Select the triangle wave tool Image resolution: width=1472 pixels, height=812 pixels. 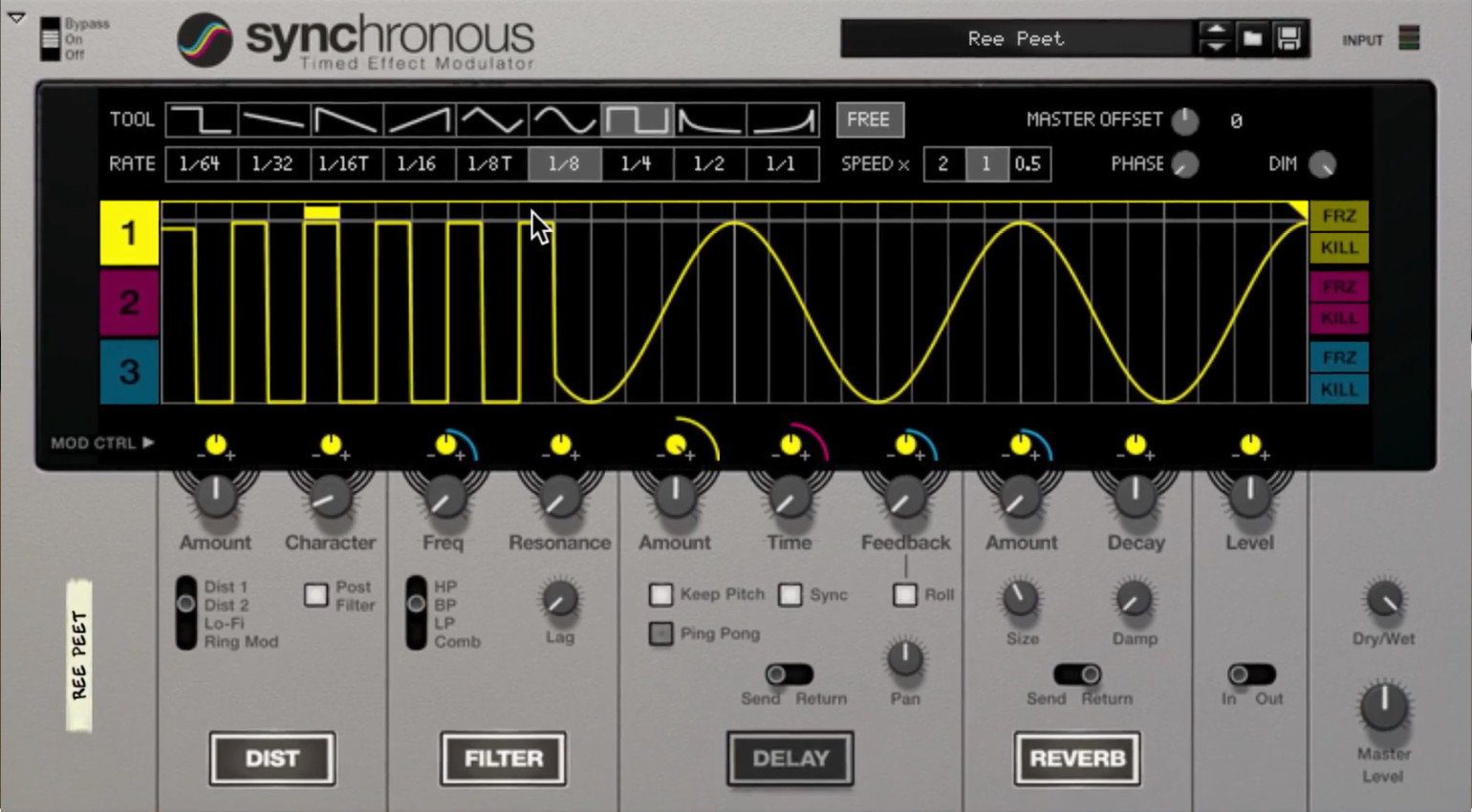(491, 120)
